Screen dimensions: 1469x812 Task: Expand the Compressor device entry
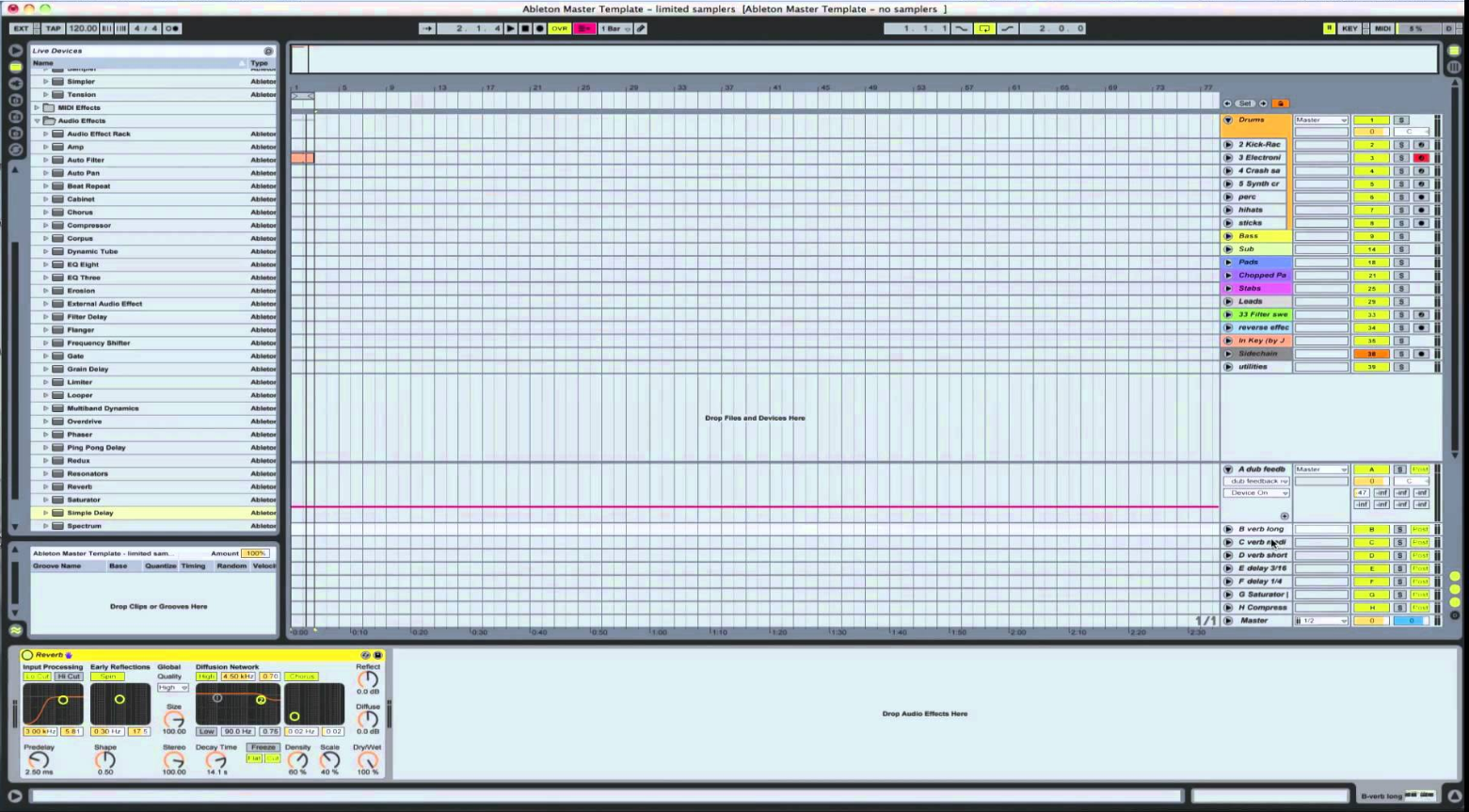45,225
